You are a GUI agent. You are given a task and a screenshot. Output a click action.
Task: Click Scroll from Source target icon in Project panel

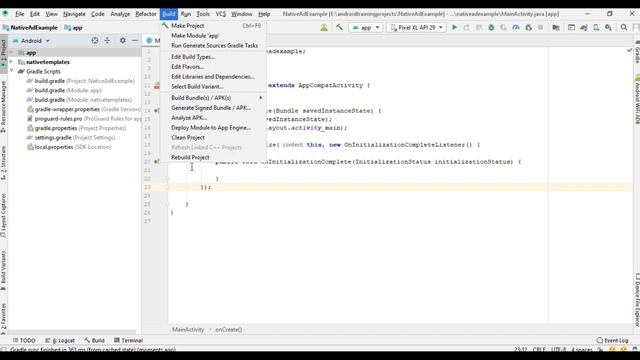tap(95, 40)
